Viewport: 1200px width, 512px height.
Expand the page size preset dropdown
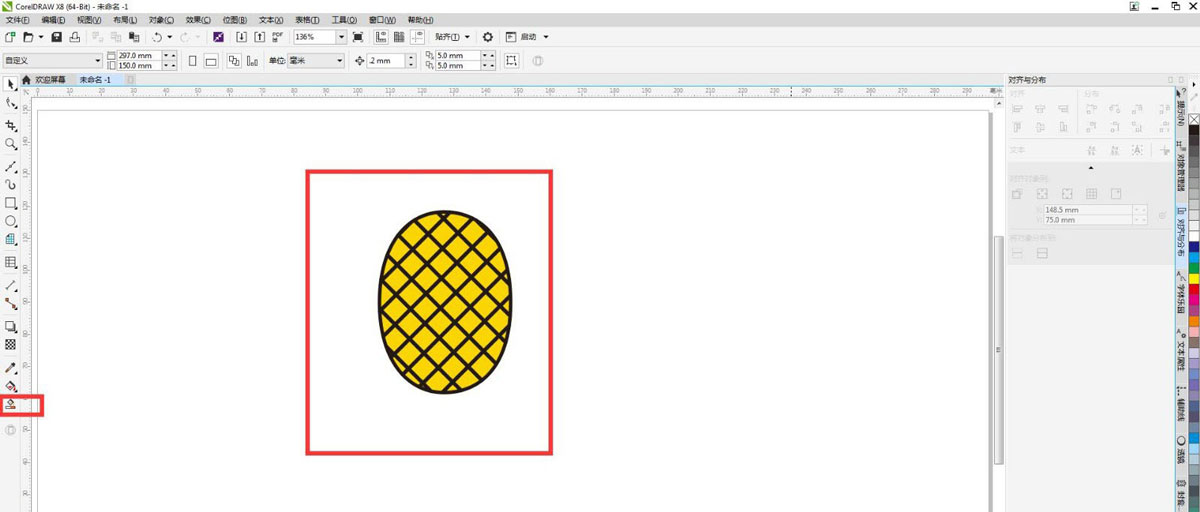pyautogui.click(x=97, y=61)
